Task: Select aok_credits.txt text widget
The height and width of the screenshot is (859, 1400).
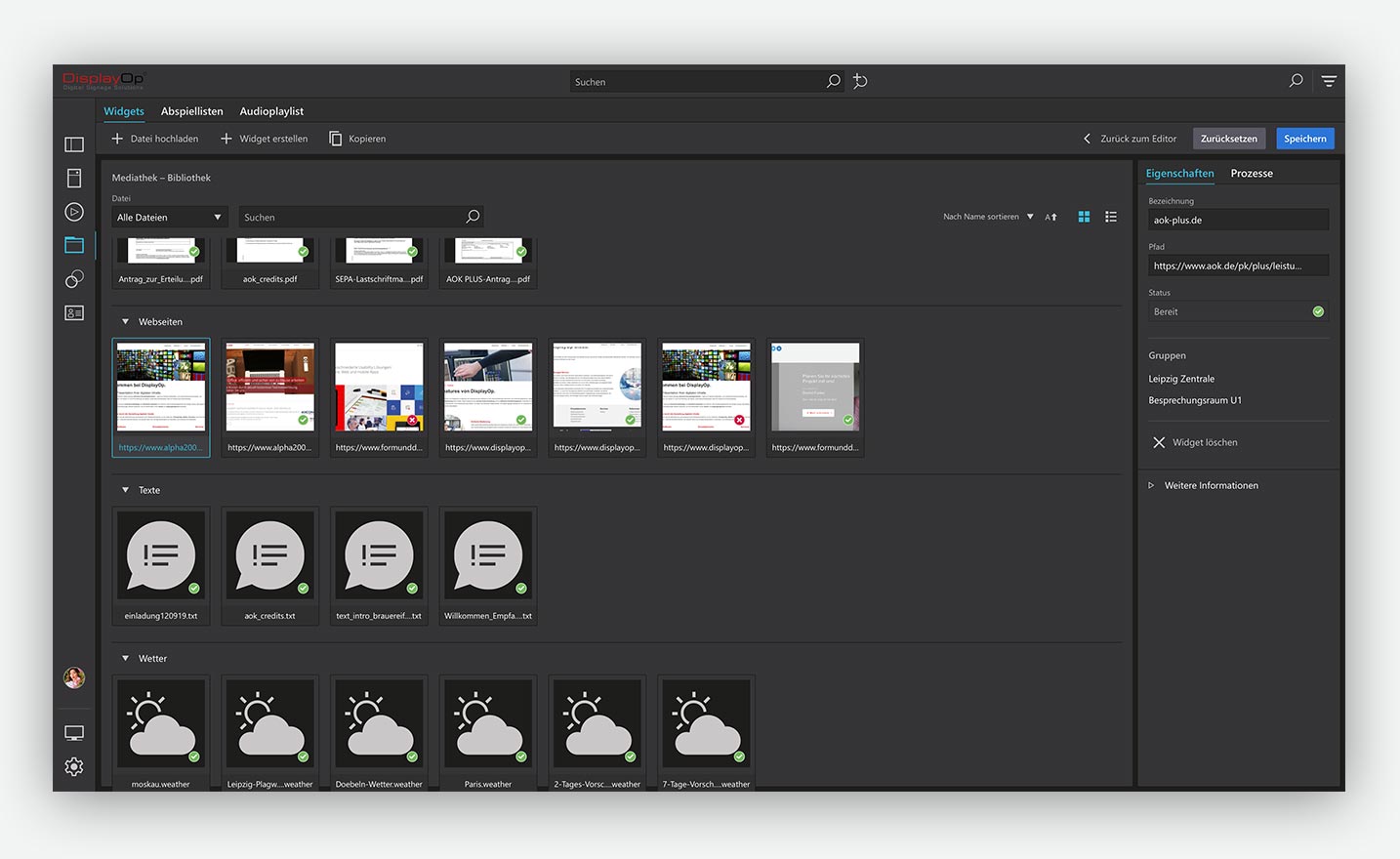Action: (270, 566)
